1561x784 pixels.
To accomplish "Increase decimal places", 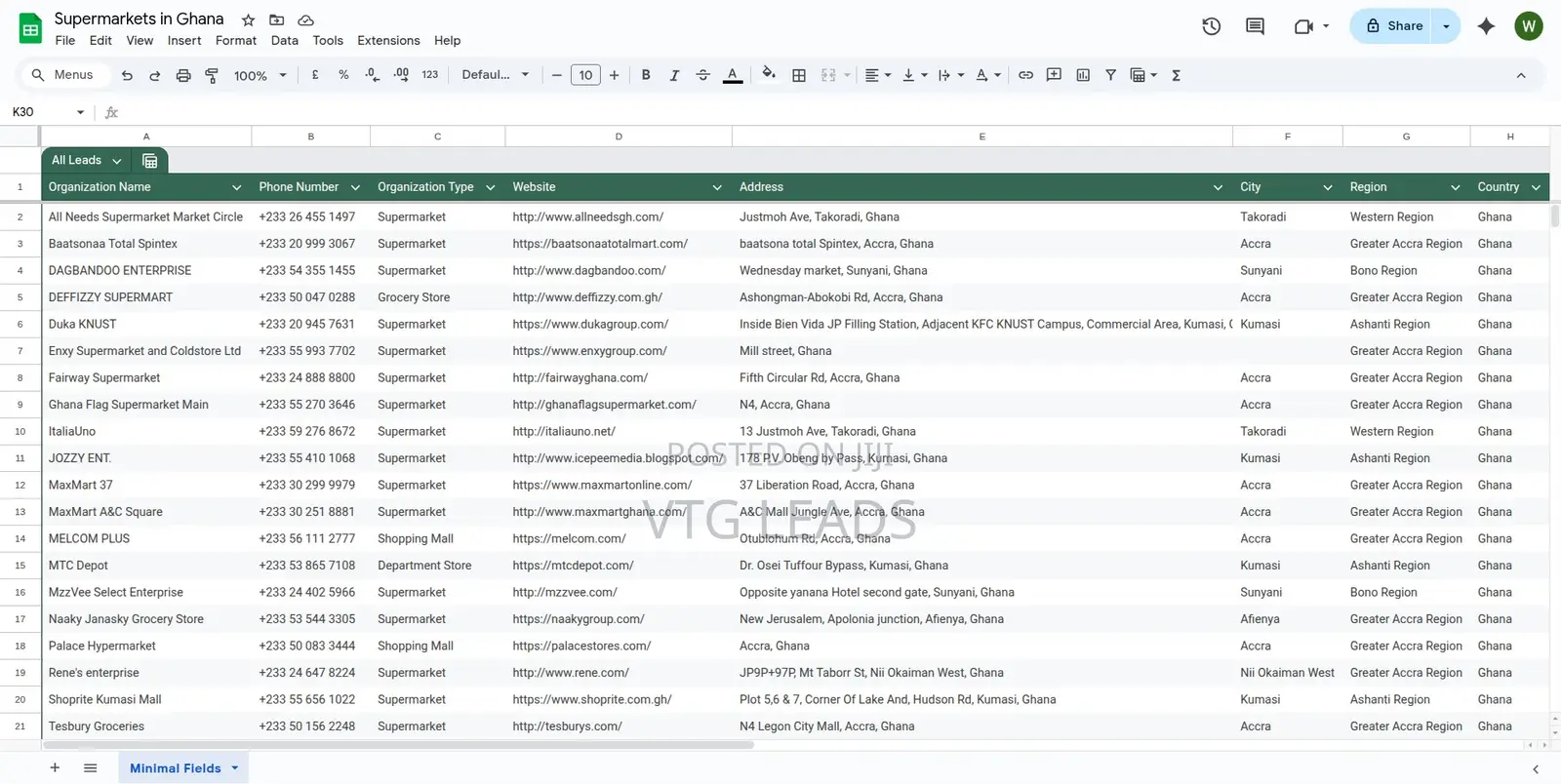I will pos(401,75).
